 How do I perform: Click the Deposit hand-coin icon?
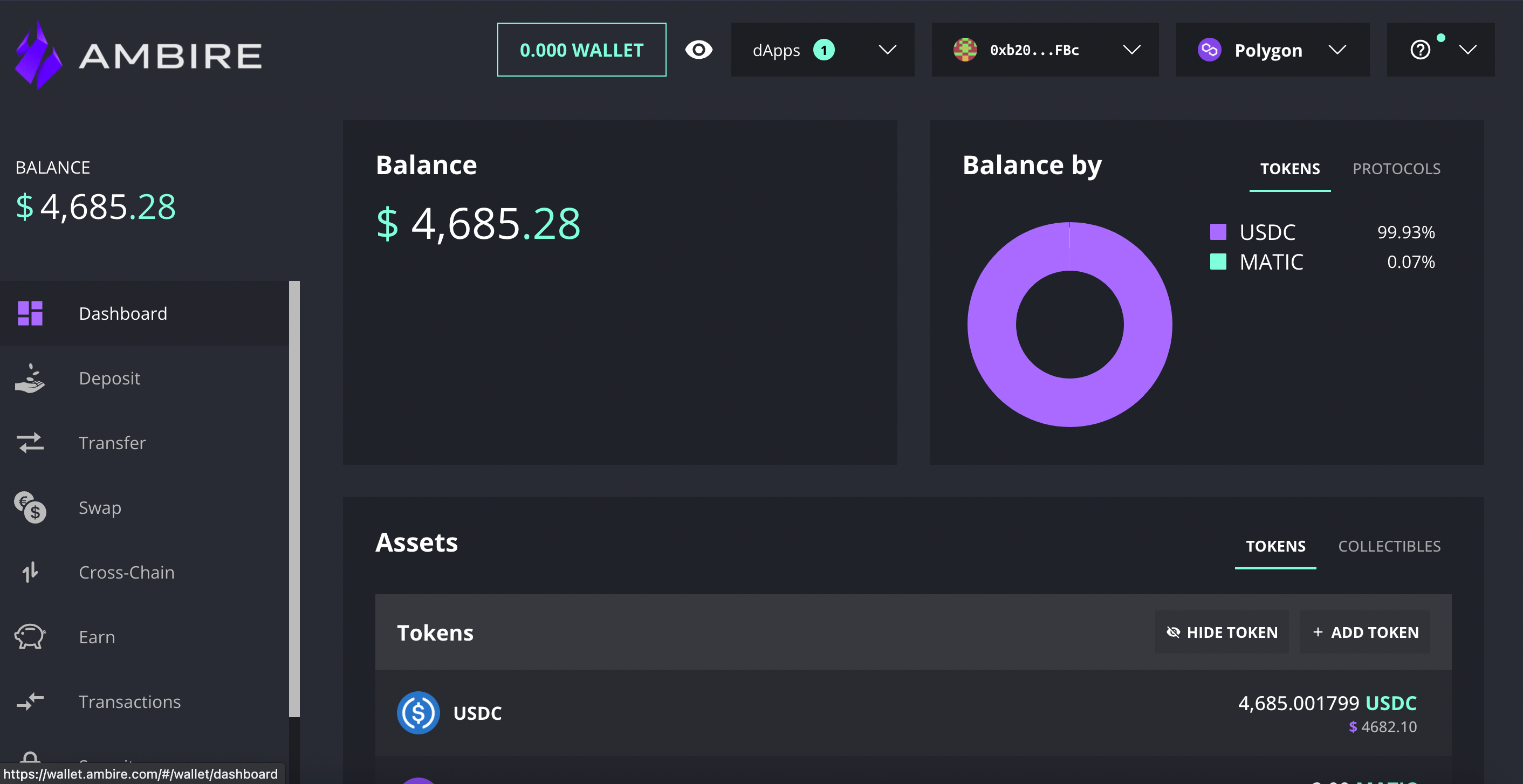30,379
